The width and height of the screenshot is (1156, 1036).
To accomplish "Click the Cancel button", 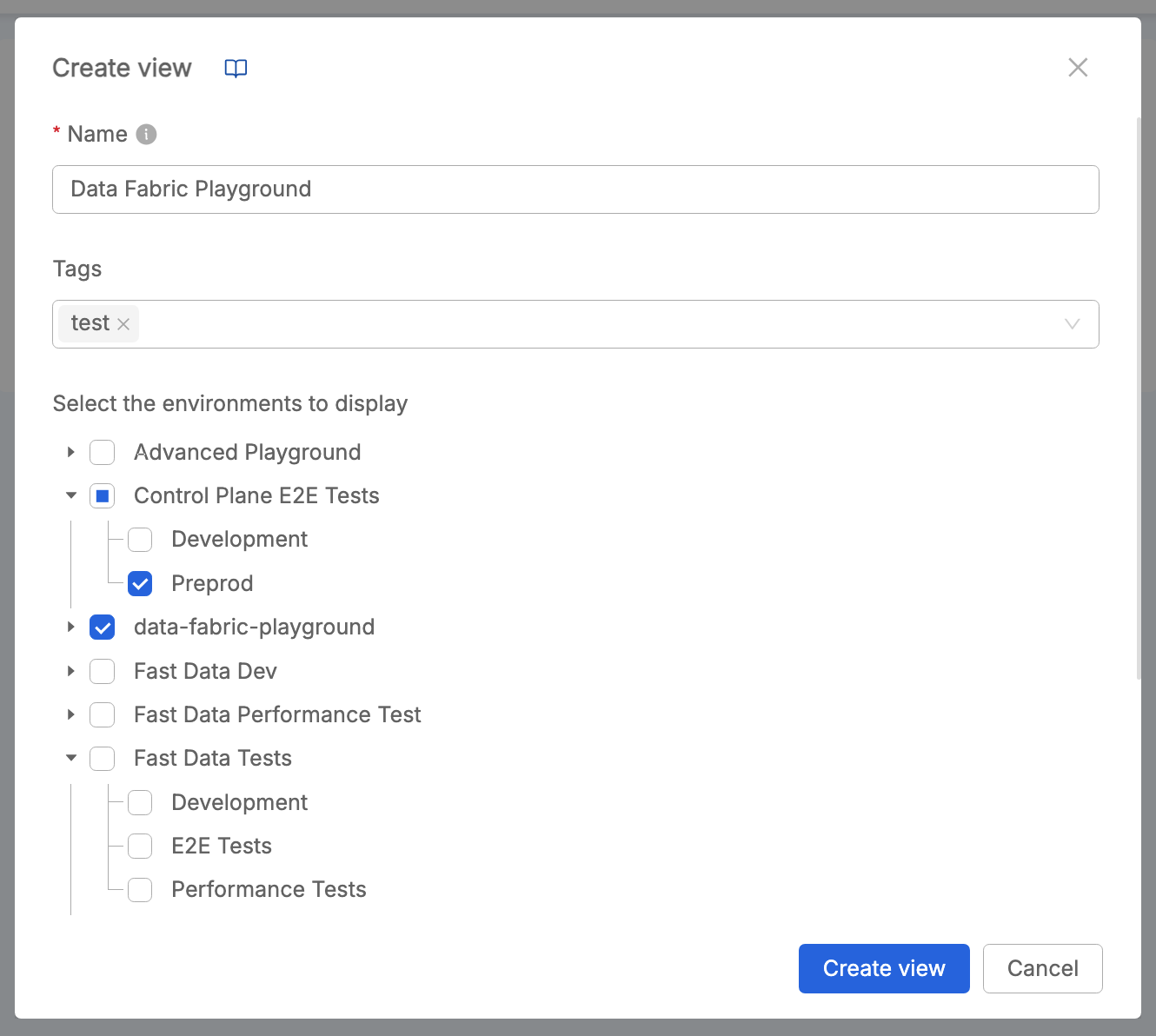I will click(1042, 968).
